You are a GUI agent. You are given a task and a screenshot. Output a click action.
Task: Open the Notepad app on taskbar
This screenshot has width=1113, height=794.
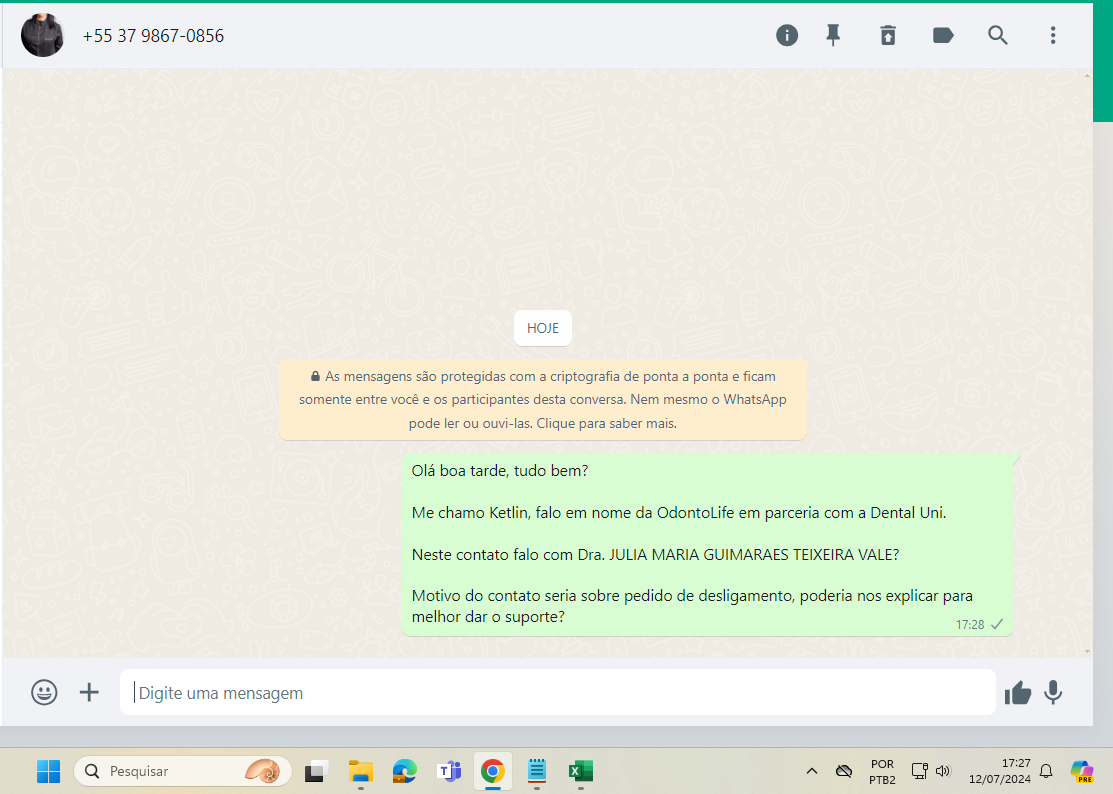click(537, 771)
